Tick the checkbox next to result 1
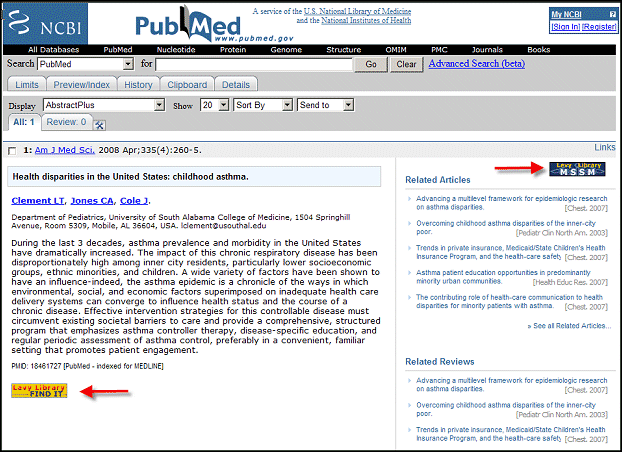 click(x=12, y=151)
